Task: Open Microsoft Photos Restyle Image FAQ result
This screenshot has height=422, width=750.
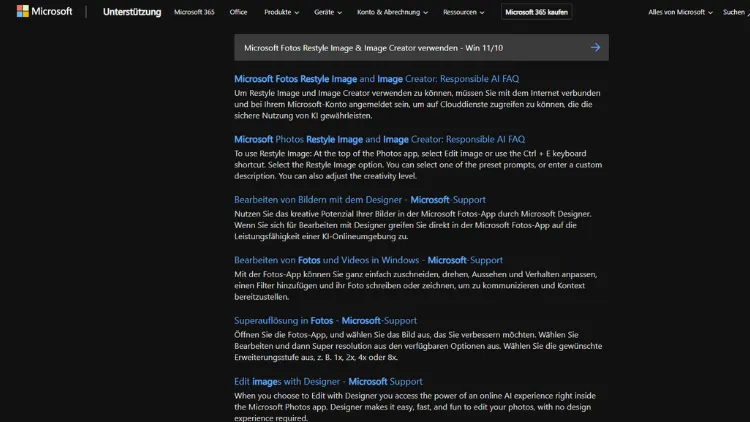Action: pos(379,139)
